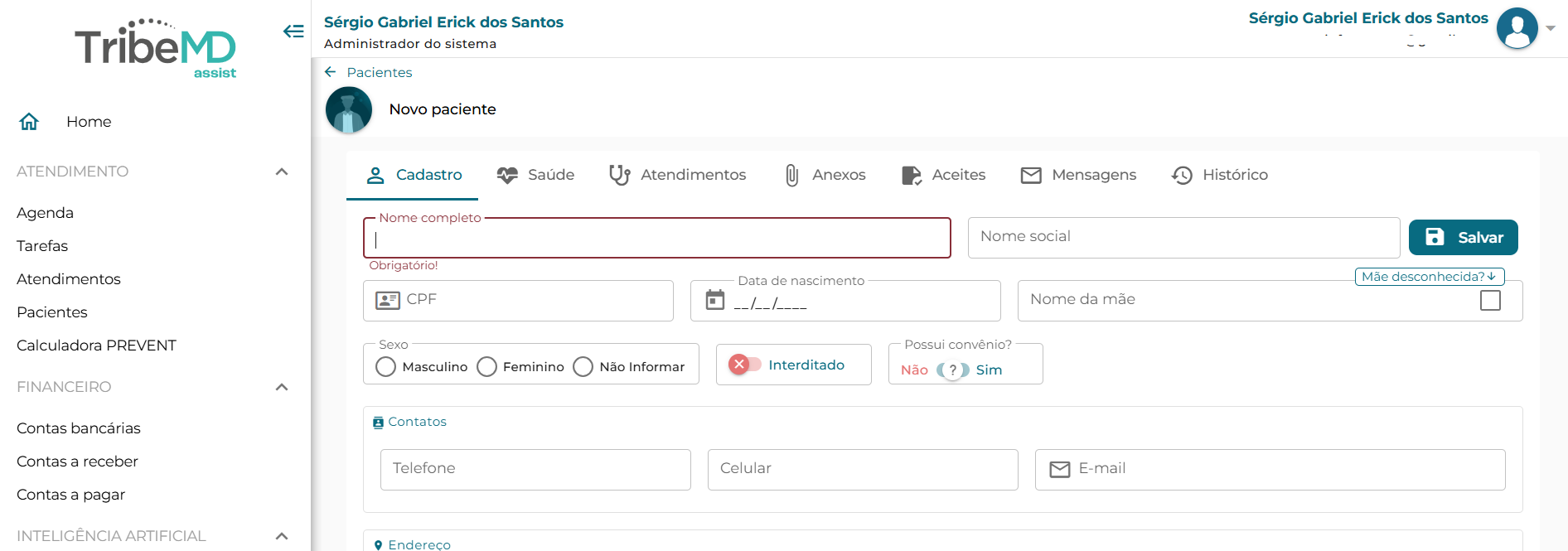Toggle the Interditado switch
The width and height of the screenshot is (1568, 551).
(x=744, y=365)
